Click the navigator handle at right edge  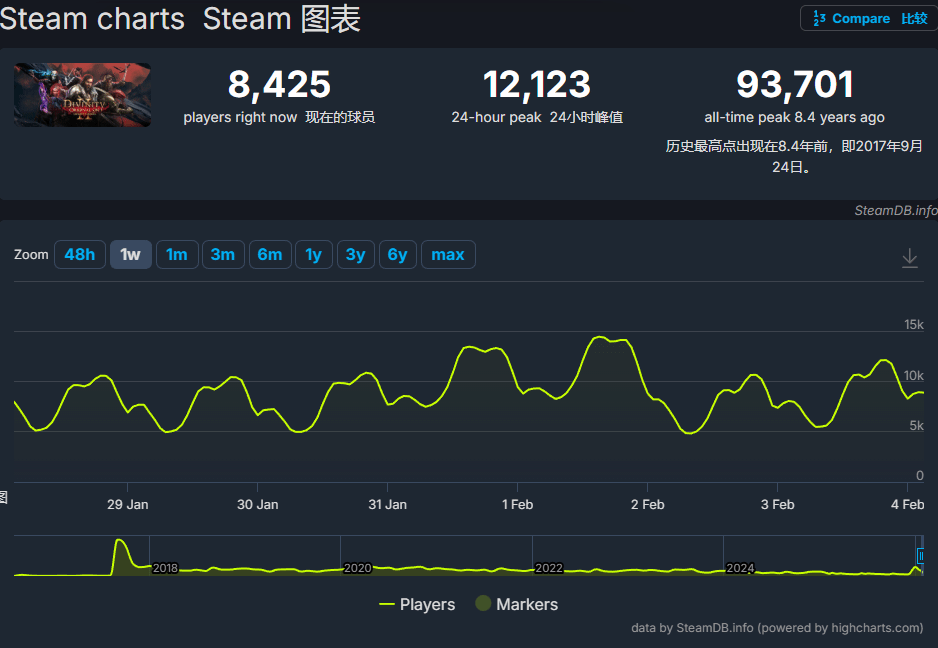[x=920, y=555]
